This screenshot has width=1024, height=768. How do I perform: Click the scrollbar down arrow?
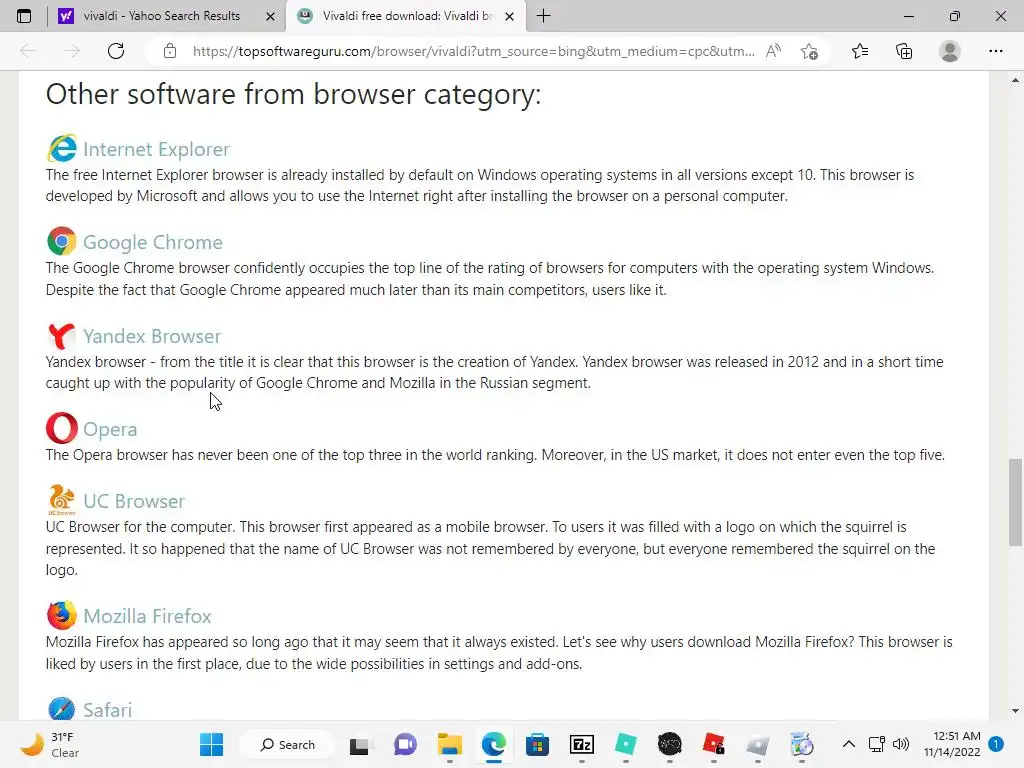pyautogui.click(x=1015, y=711)
